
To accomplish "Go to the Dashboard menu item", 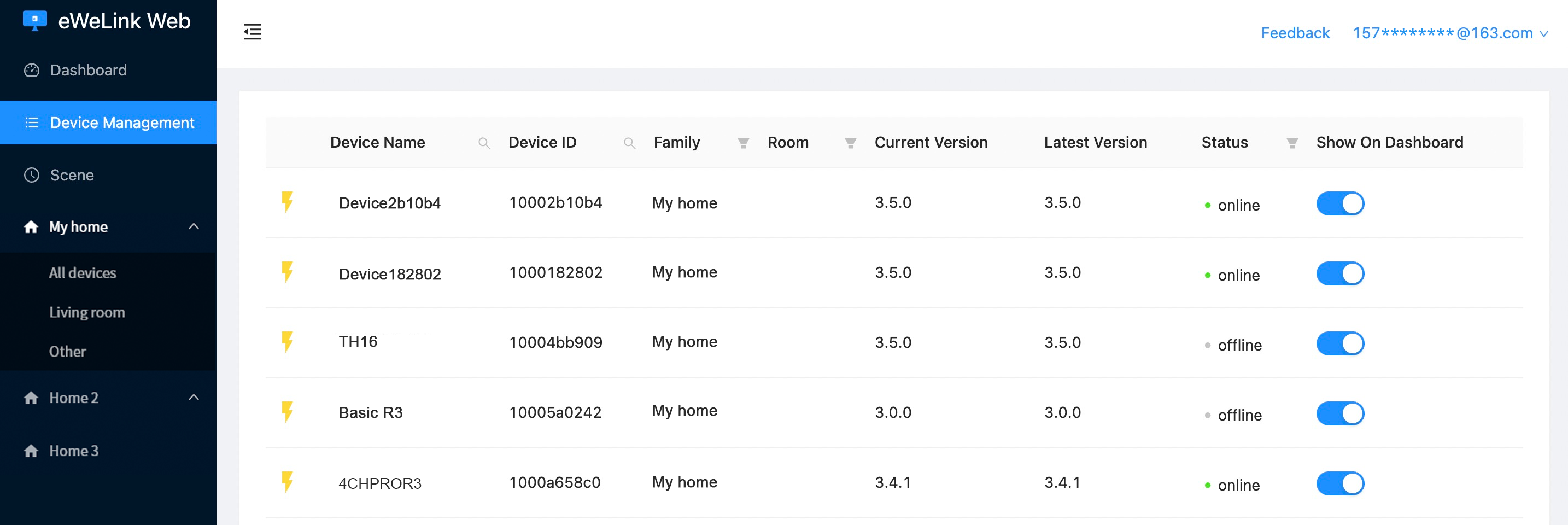I will (88, 70).
